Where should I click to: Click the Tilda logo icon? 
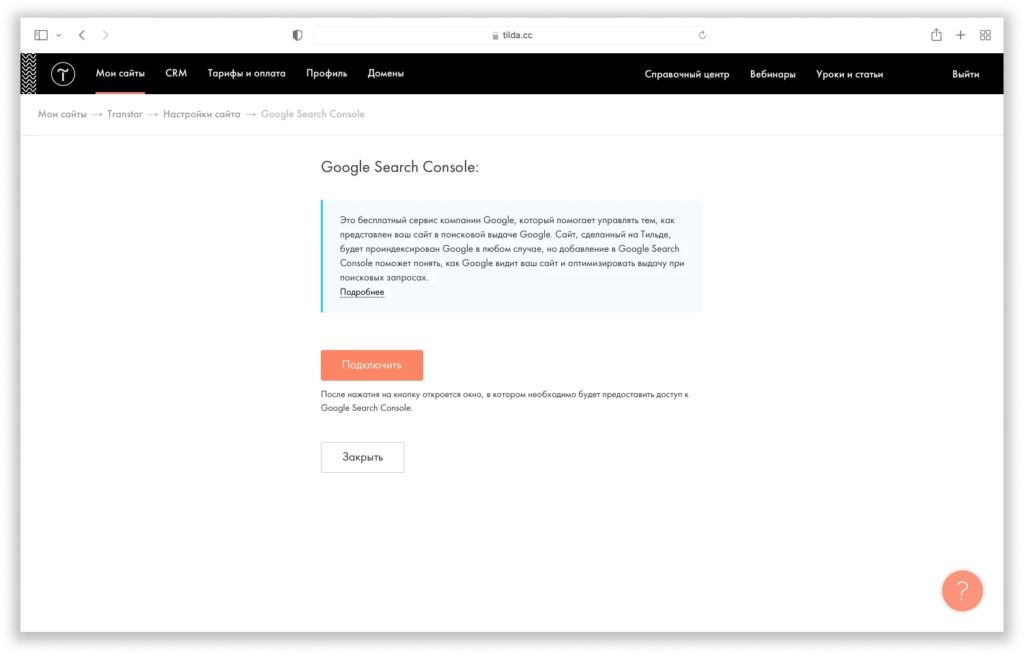tap(63, 74)
